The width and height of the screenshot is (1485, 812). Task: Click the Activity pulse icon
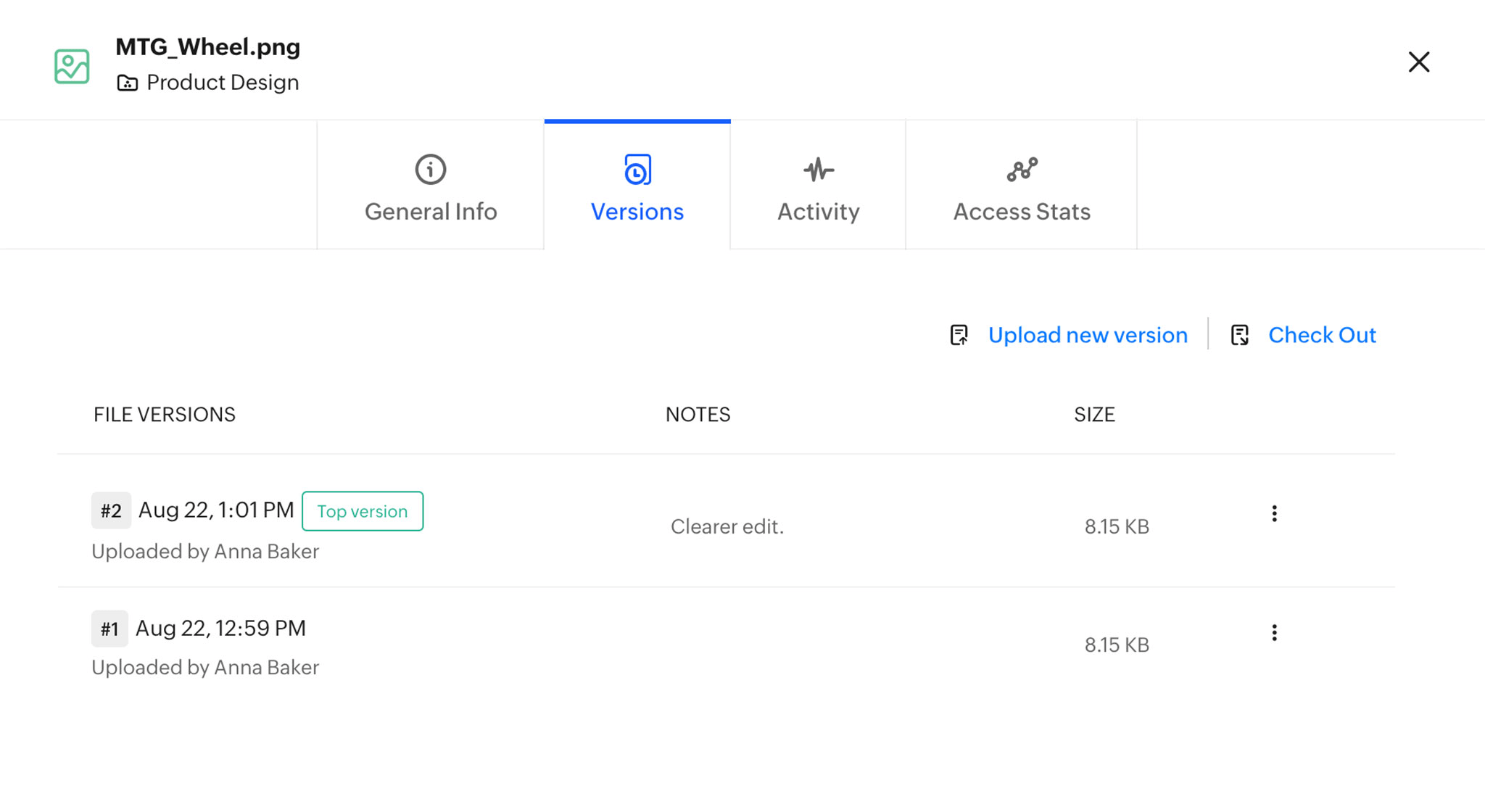[x=818, y=170]
